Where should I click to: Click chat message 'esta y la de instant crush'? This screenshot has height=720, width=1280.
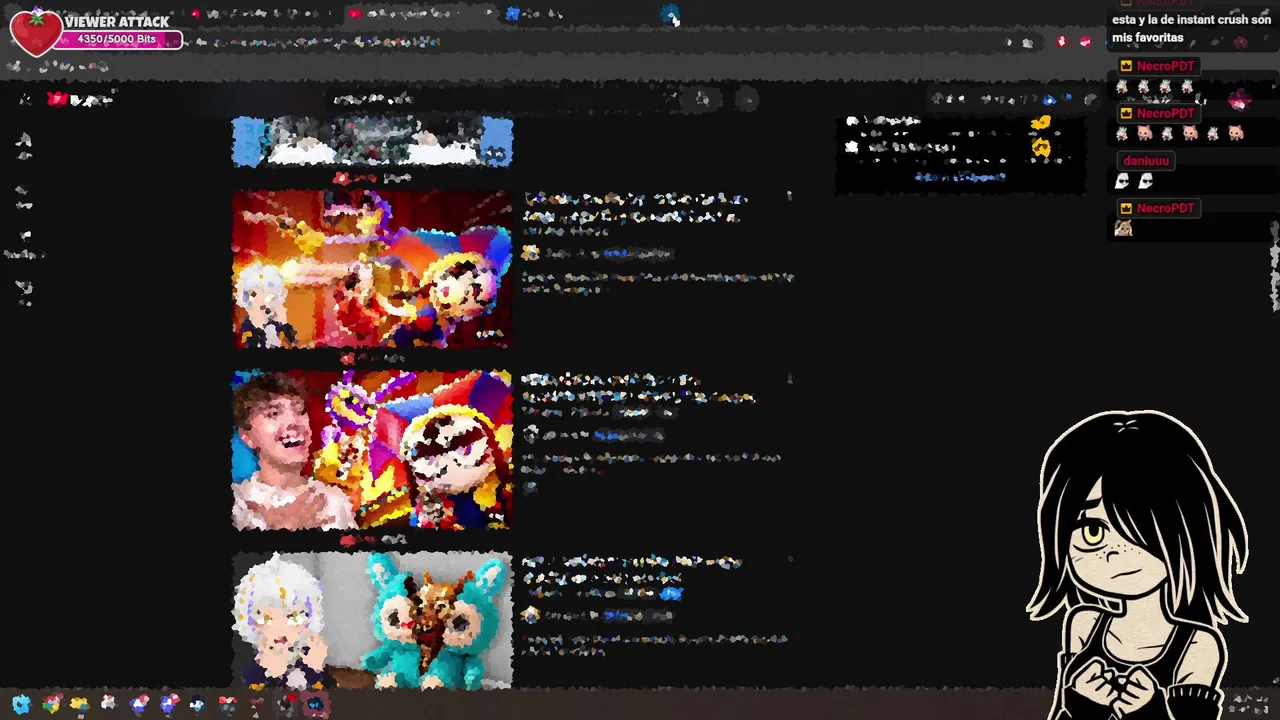(1191, 29)
